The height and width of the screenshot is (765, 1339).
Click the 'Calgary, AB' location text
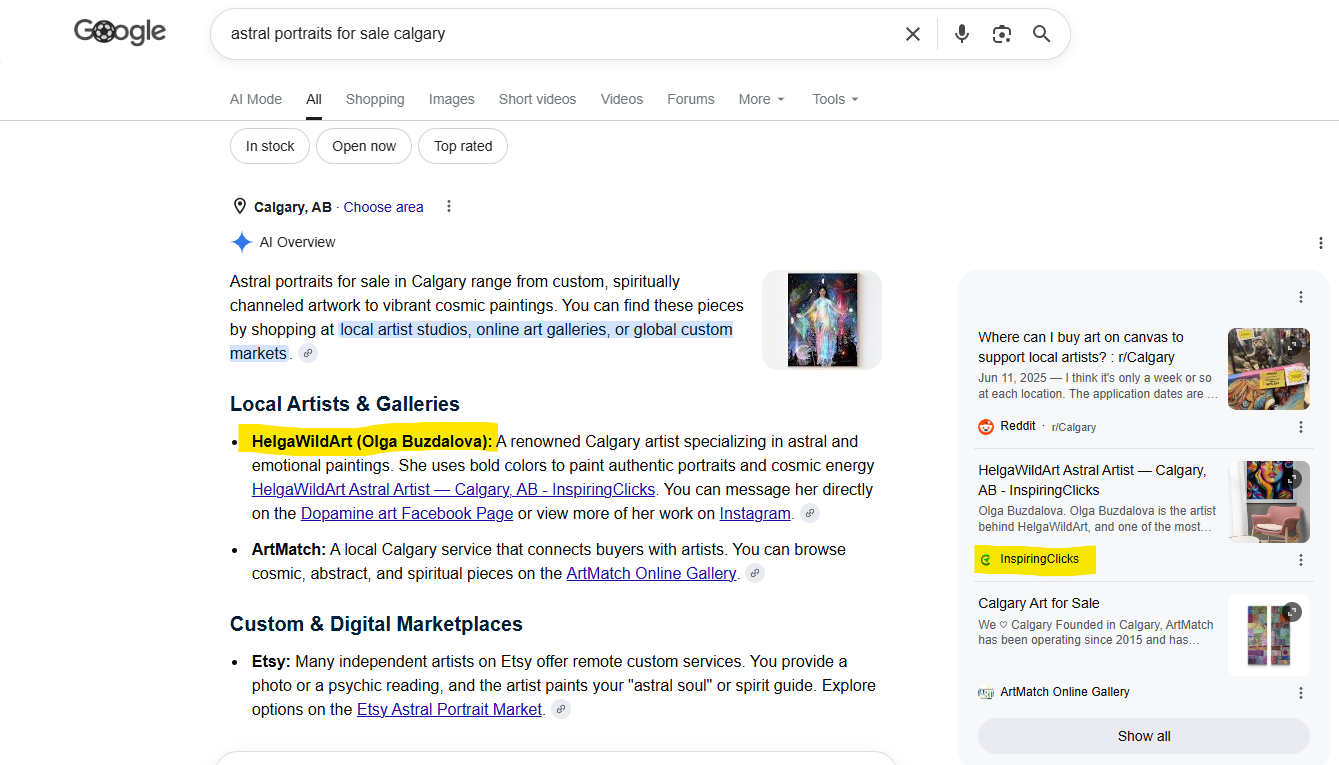click(293, 207)
